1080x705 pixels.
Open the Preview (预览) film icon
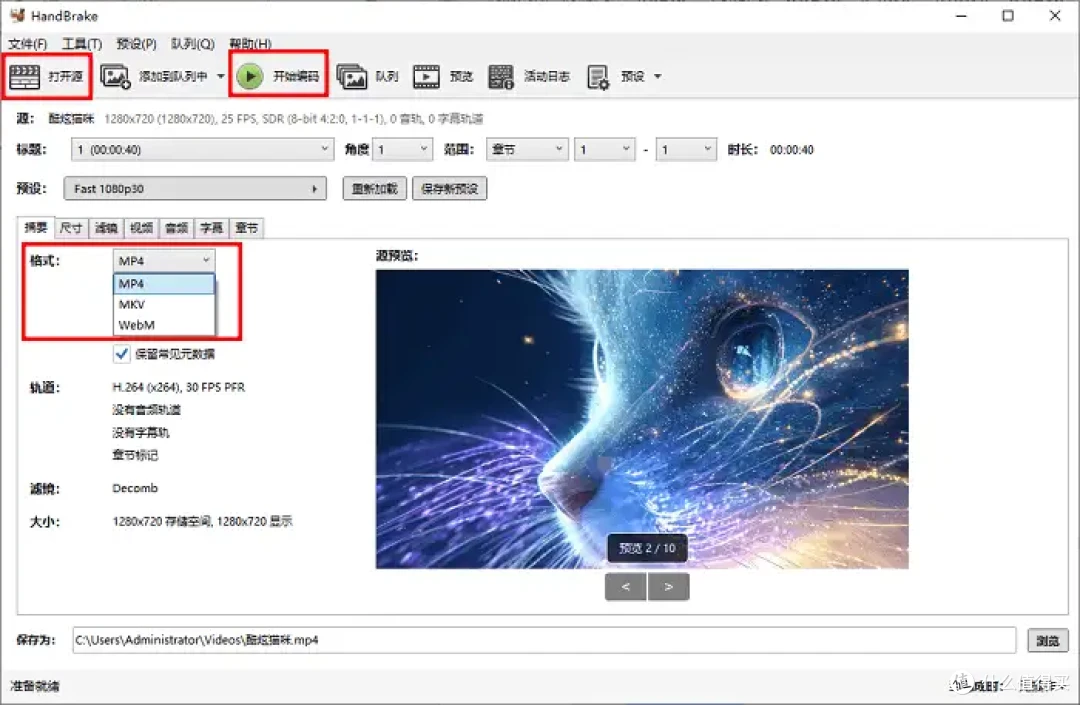tap(426, 76)
